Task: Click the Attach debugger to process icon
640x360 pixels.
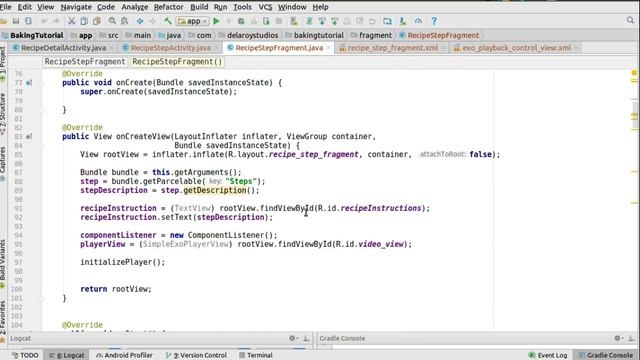Action: point(266,21)
